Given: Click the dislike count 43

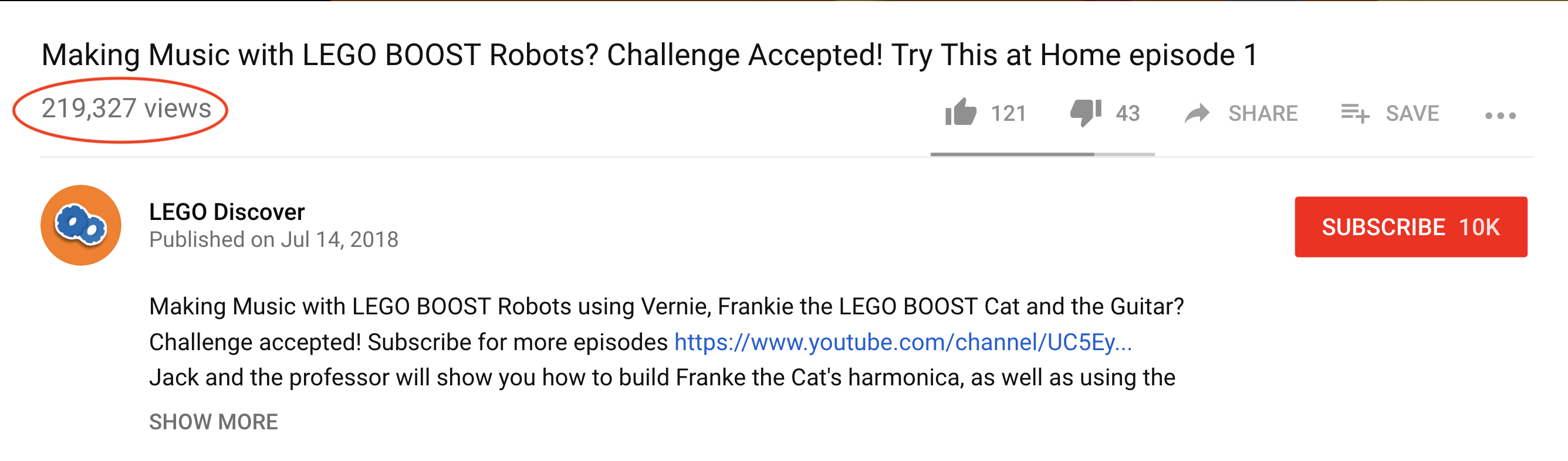Looking at the screenshot, I should click(x=1127, y=114).
